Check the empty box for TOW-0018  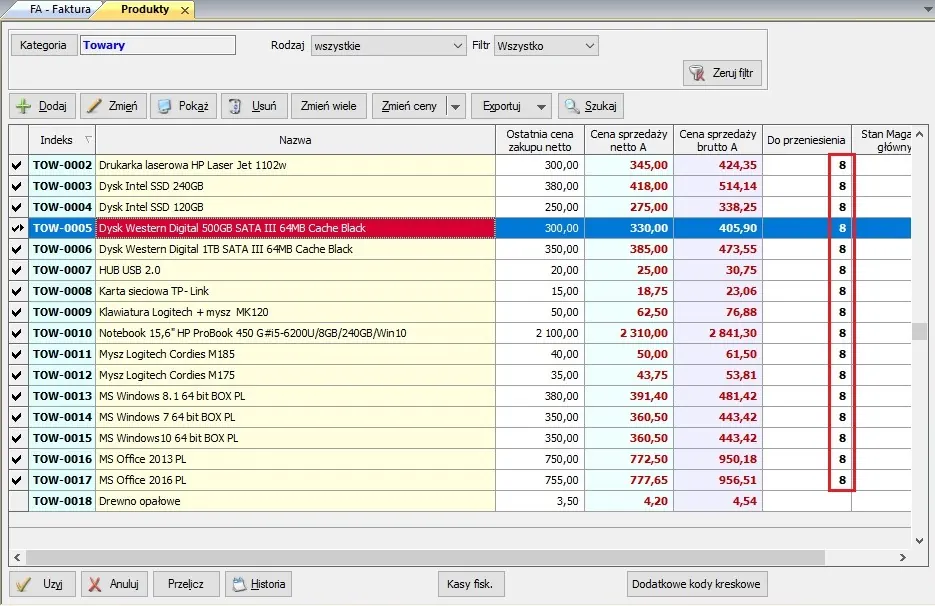[x=18, y=501]
